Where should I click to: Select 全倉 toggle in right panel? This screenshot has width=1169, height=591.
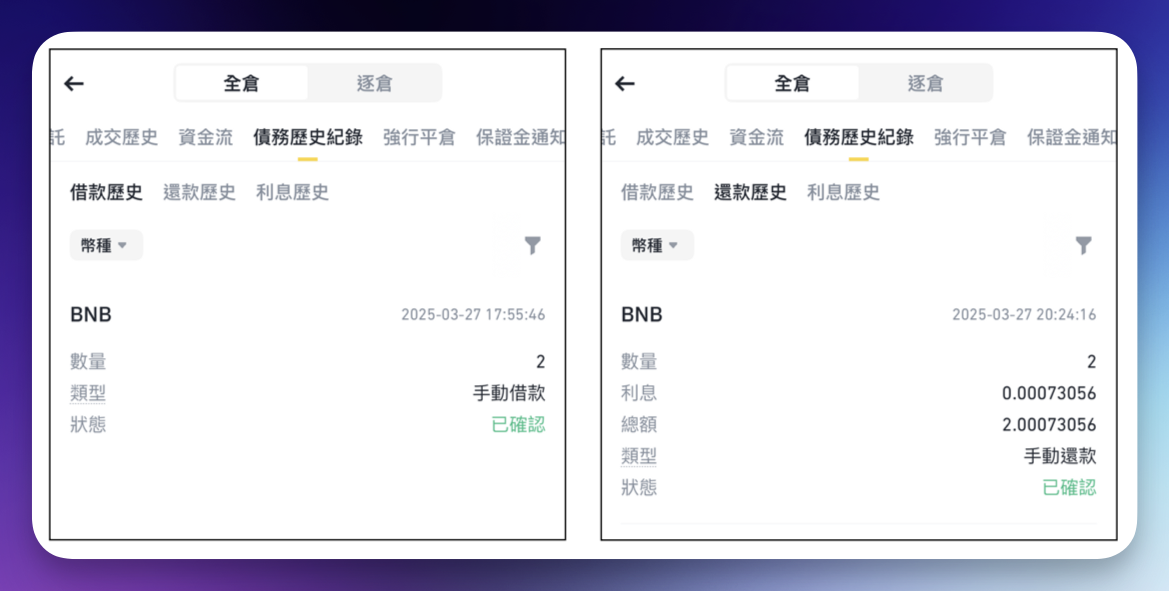[x=793, y=83]
